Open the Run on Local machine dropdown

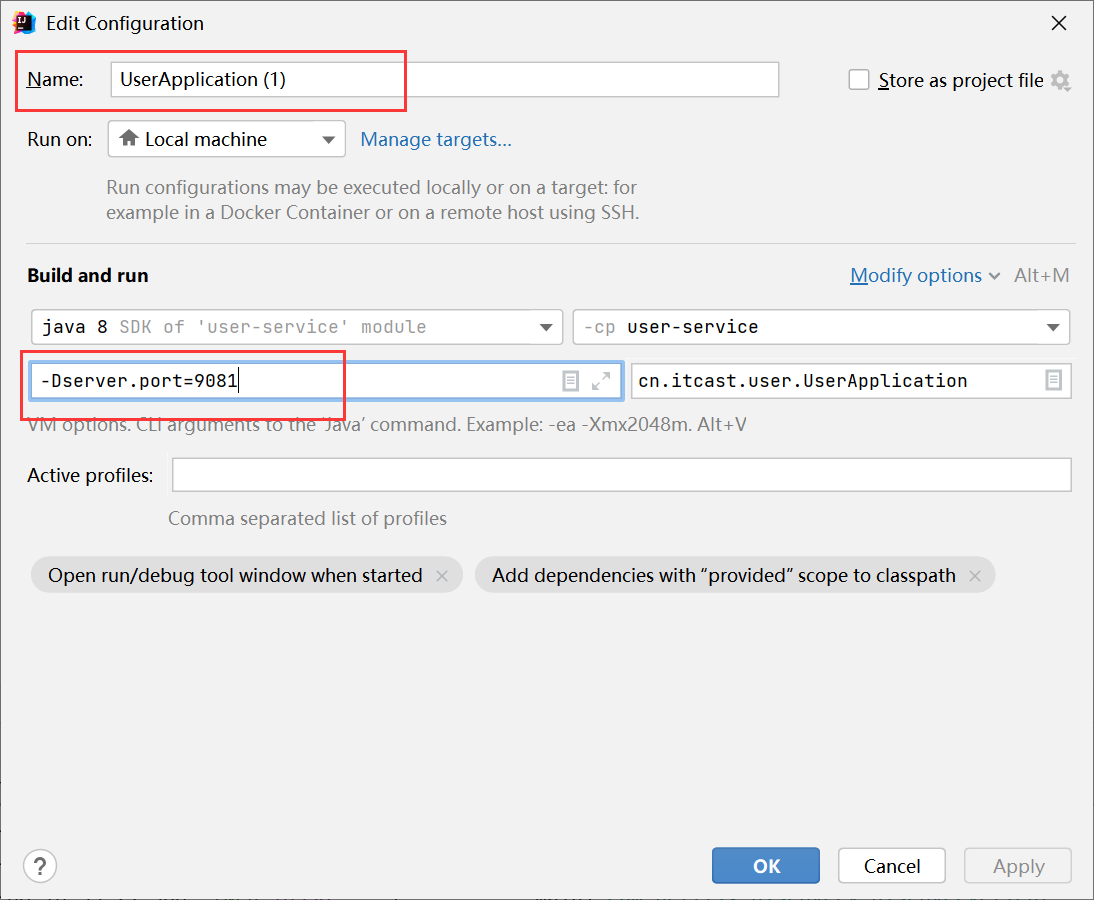227,139
